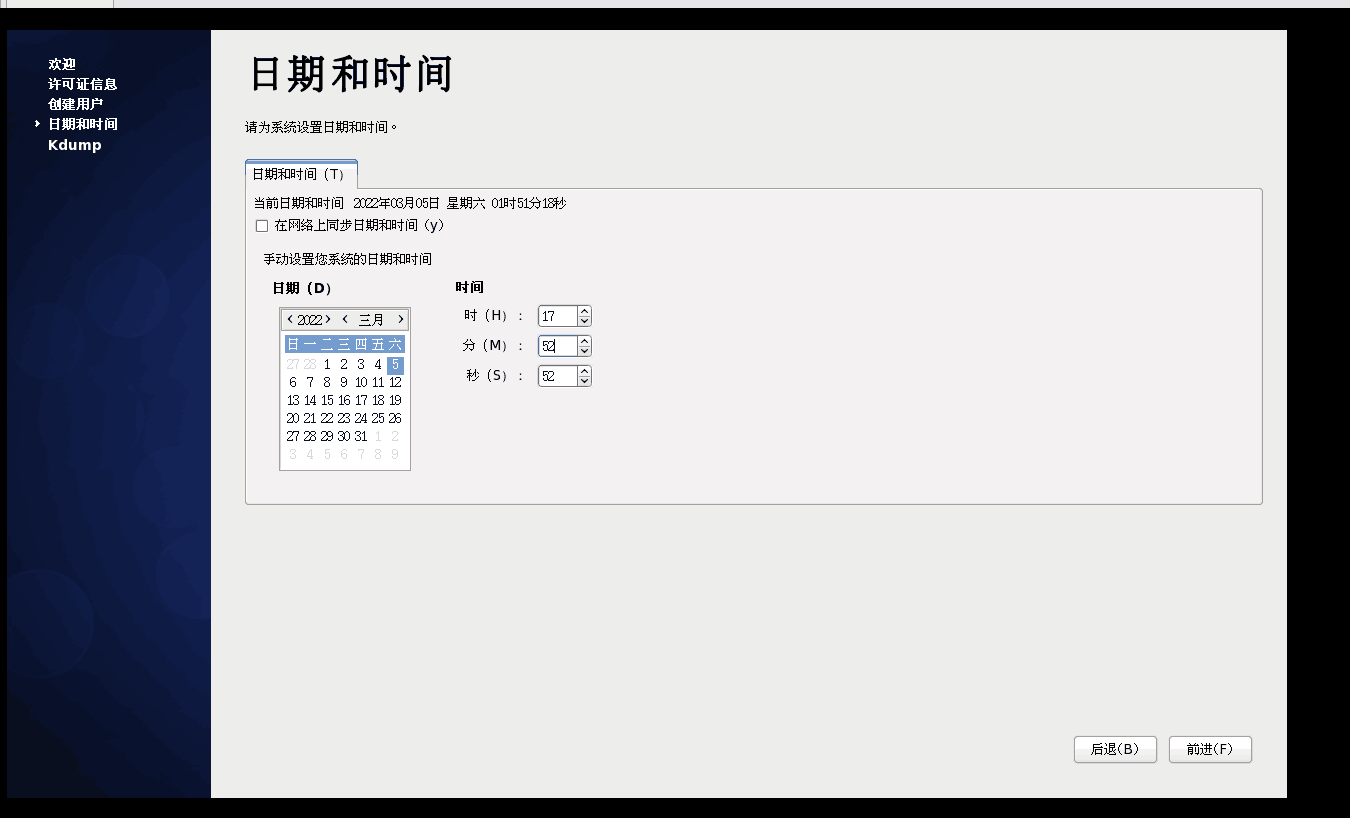The image size is (1350, 818).
Task: Go to the previous year in calendar
Action: pyautogui.click(x=290, y=319)
